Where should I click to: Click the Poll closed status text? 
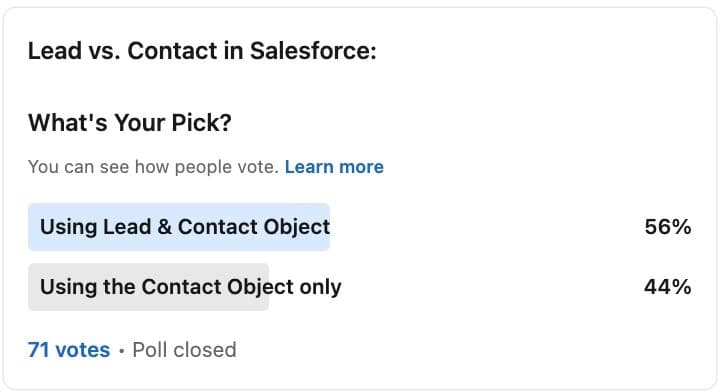point(184,350)
